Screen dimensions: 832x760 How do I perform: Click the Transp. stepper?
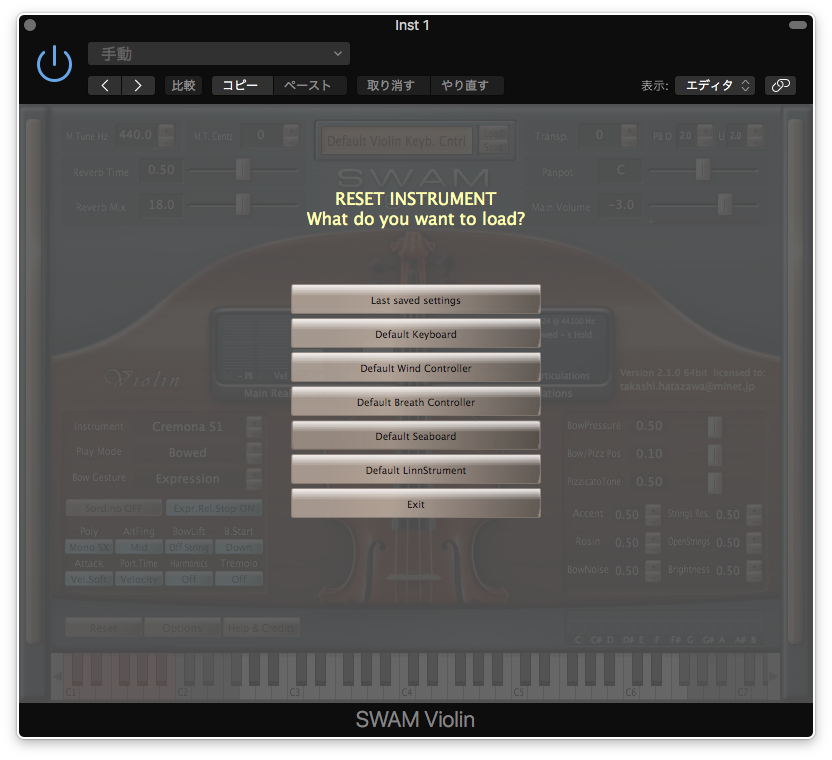[x=629, y=135]
